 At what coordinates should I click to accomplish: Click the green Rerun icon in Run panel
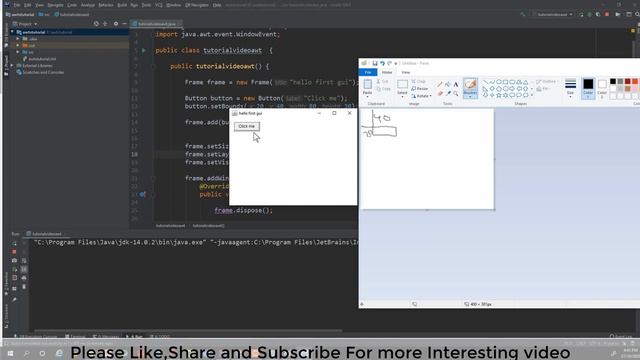pyautogui.click(x=14, y=244)
